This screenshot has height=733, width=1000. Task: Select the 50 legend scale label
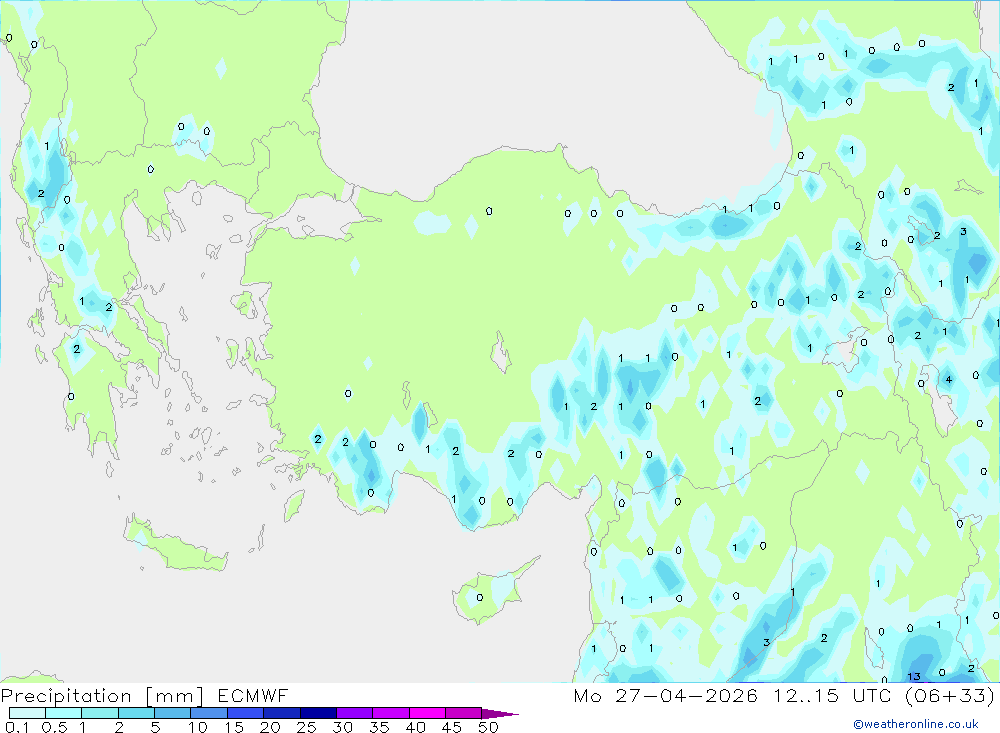pyautogui.click(x=489, y=727)
